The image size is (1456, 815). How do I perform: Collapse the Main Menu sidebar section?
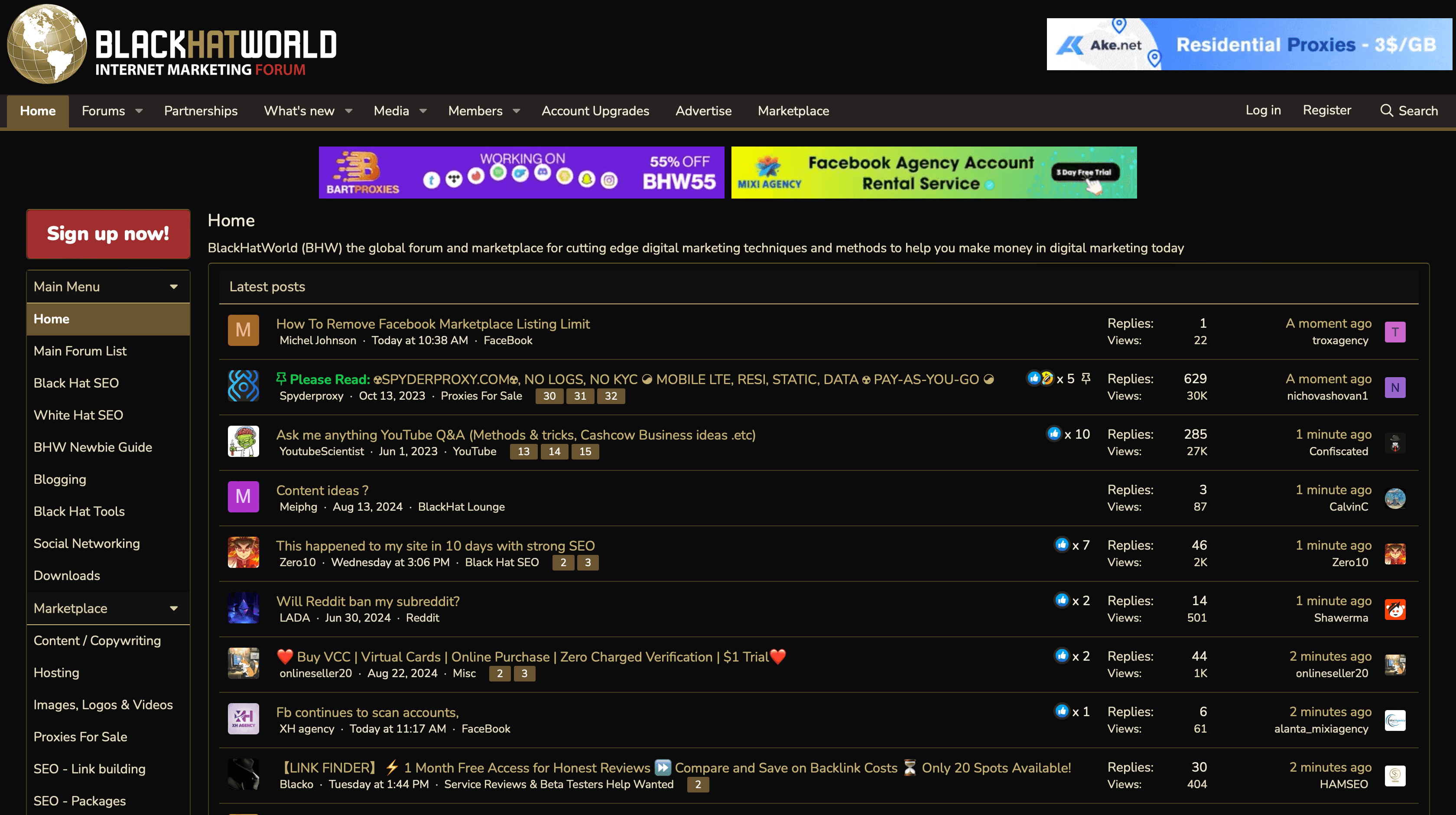(x=174, y=287)
